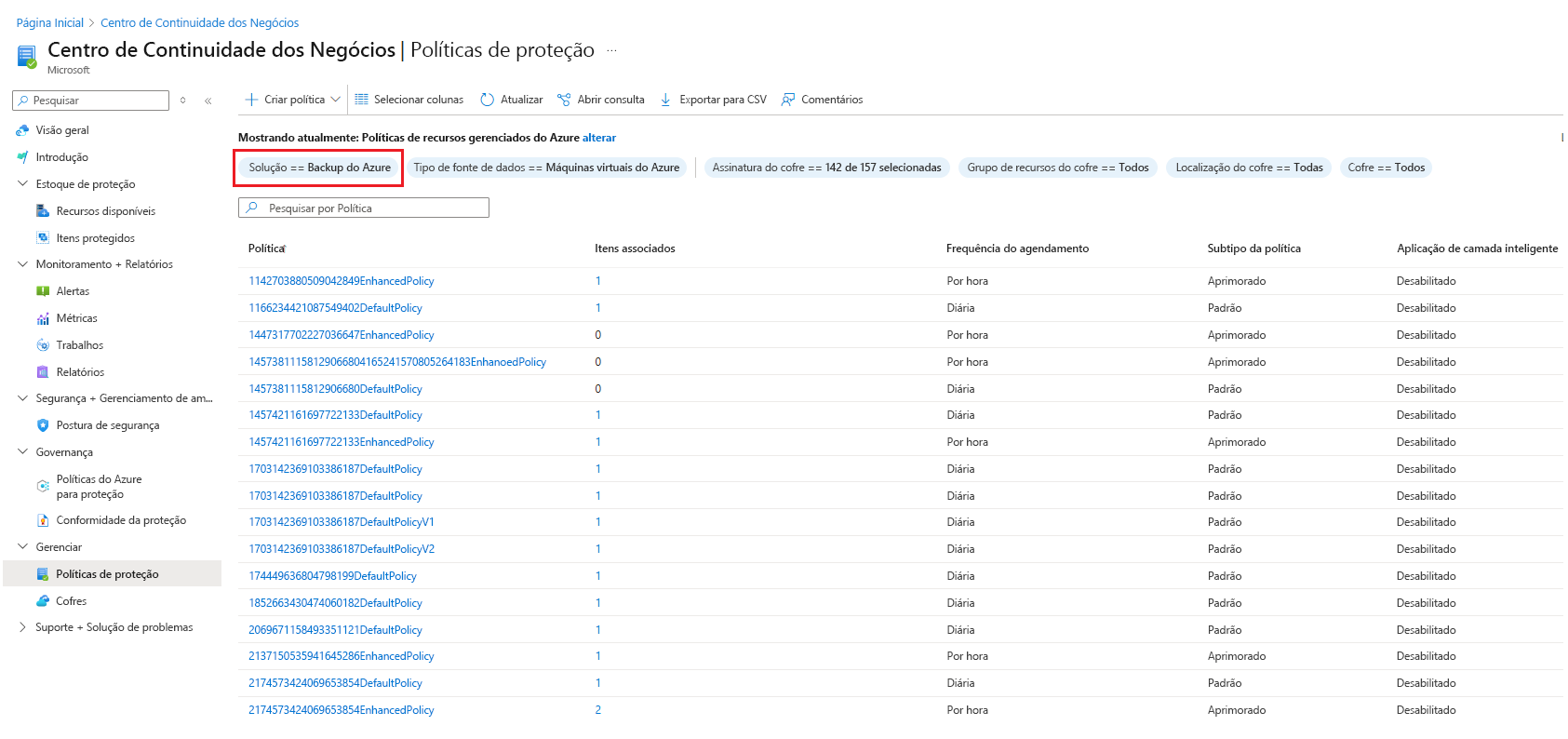This screenshot has height=739, width=1568.
Task: Expand Suporte + Solução de problemas section
Action: click(x=23, y=627)
